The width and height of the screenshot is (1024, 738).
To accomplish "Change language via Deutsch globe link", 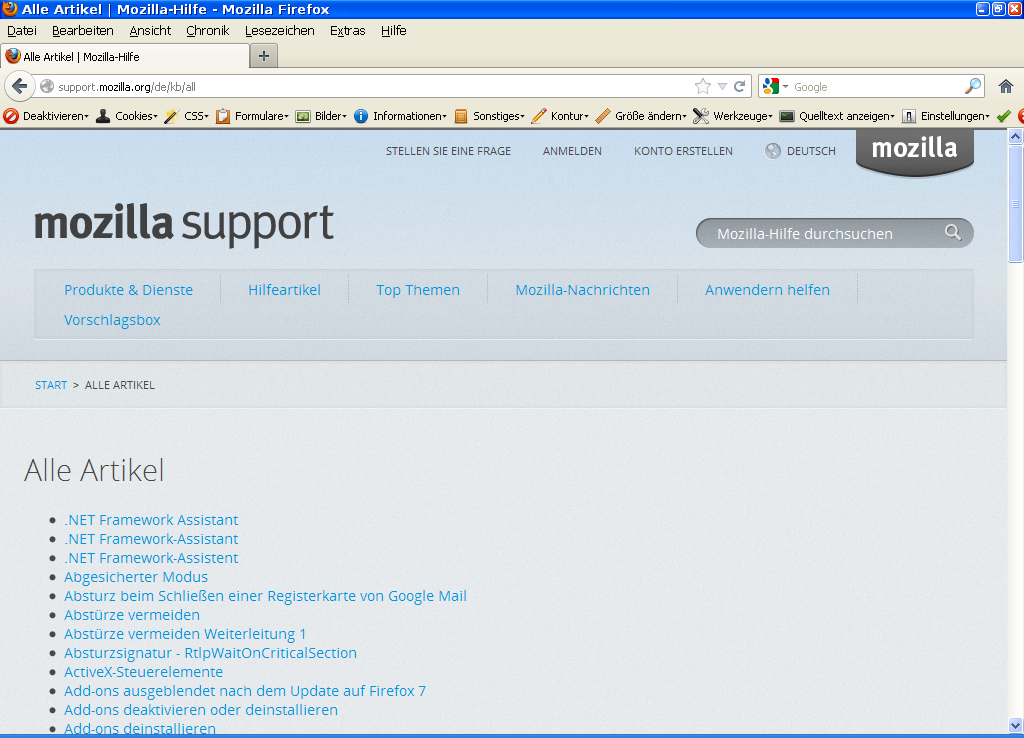I will [801, 151].
